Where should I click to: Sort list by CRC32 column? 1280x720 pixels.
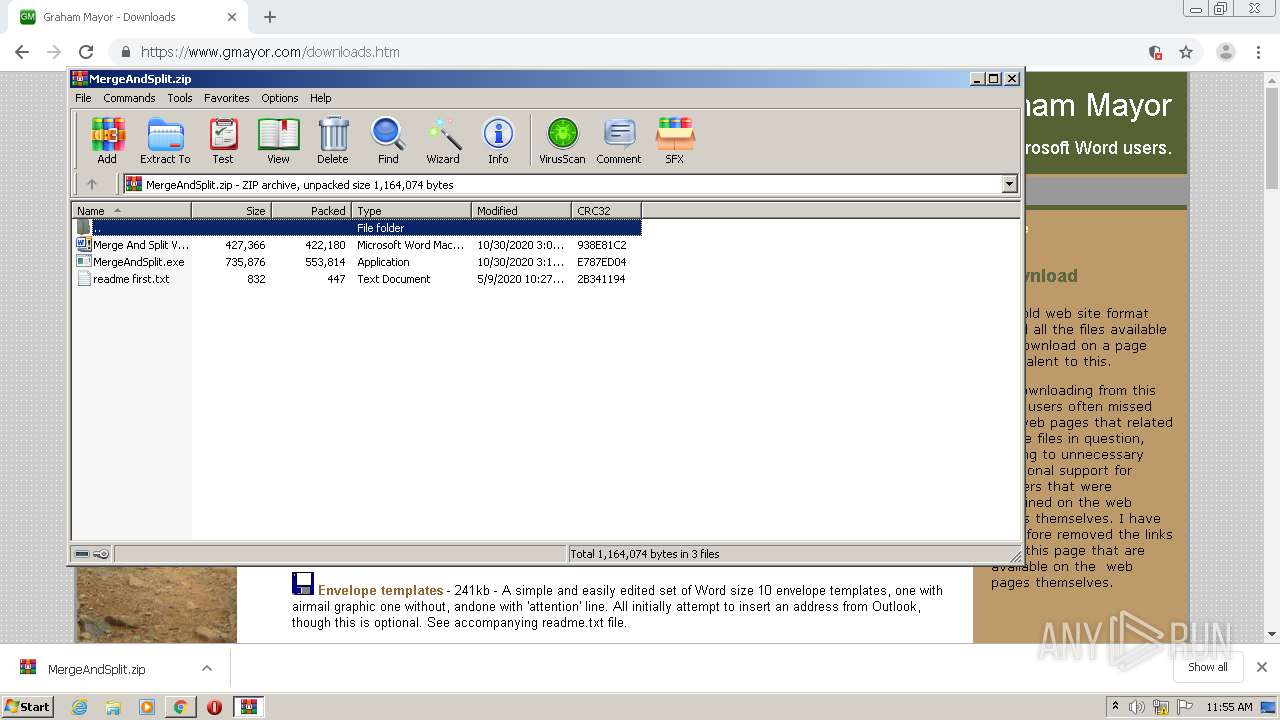pos(606,210)
